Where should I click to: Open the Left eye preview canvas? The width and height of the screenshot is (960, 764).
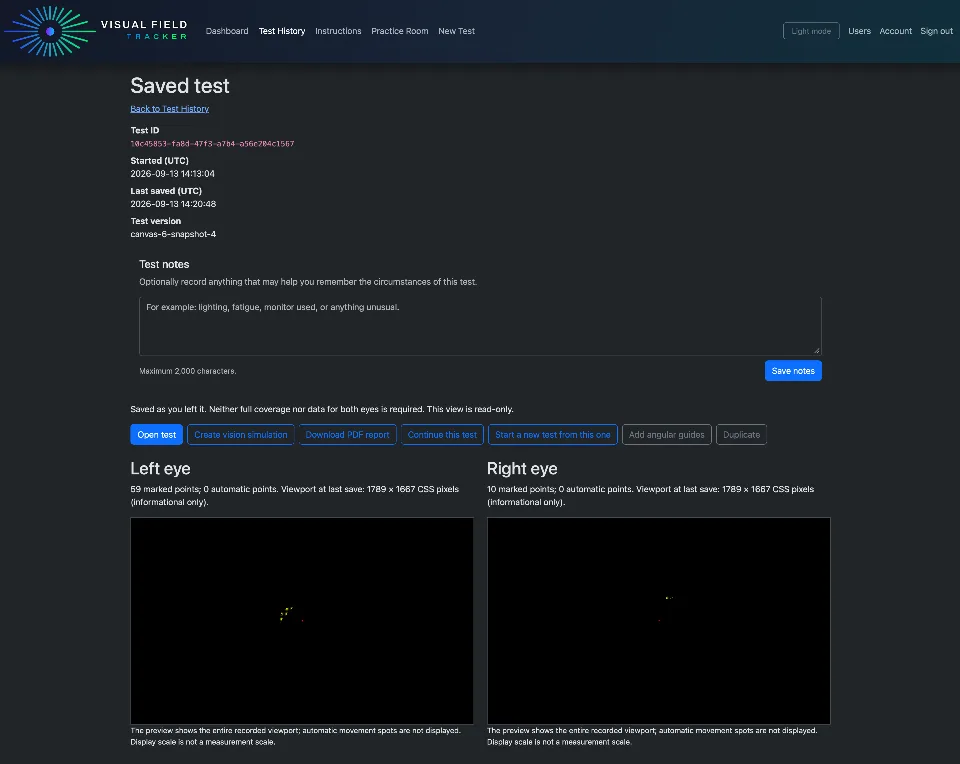pos(302,621)
